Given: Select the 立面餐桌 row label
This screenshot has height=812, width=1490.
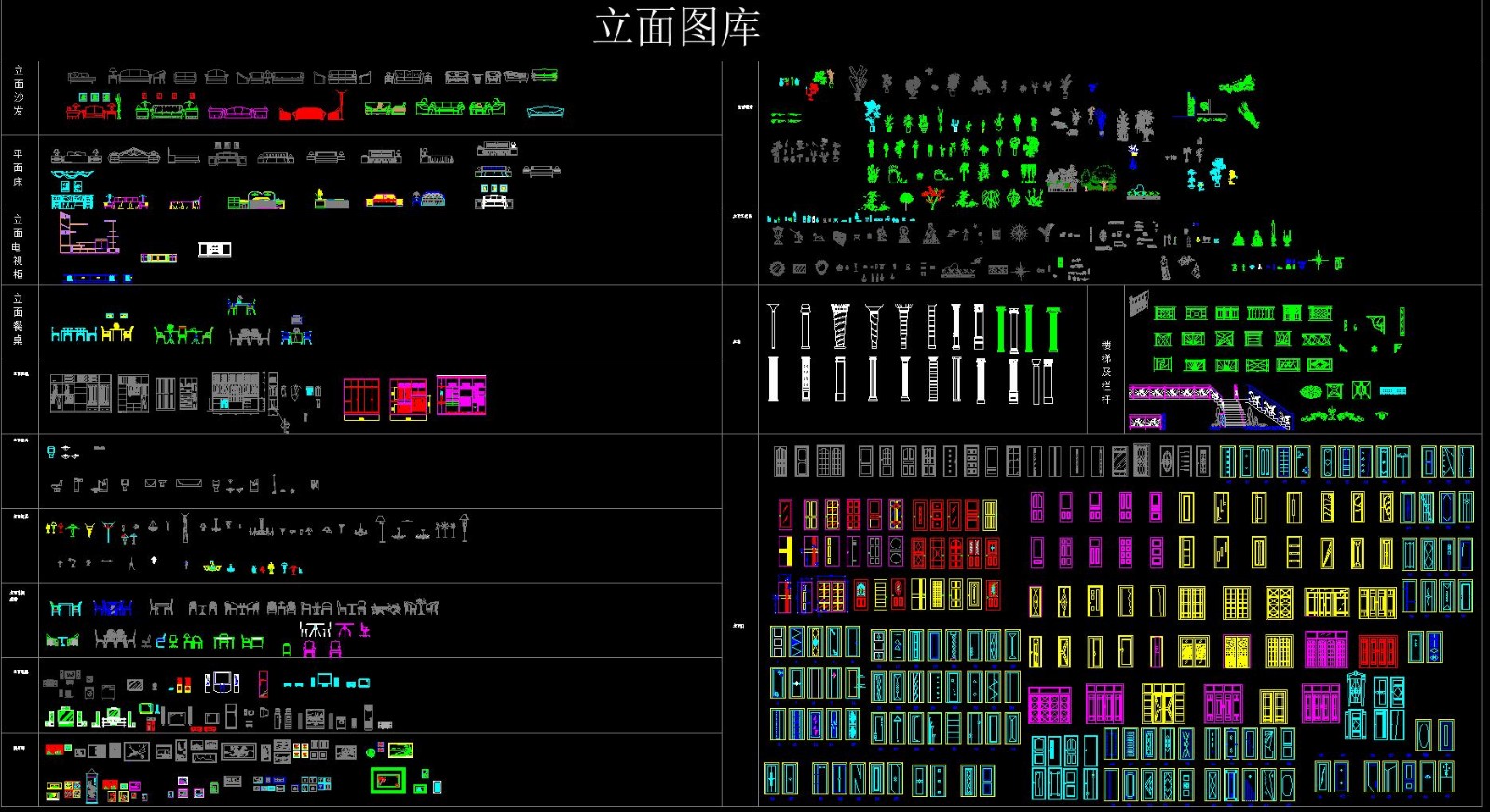Looking at the screenshot, I should (x=19, y=320).
